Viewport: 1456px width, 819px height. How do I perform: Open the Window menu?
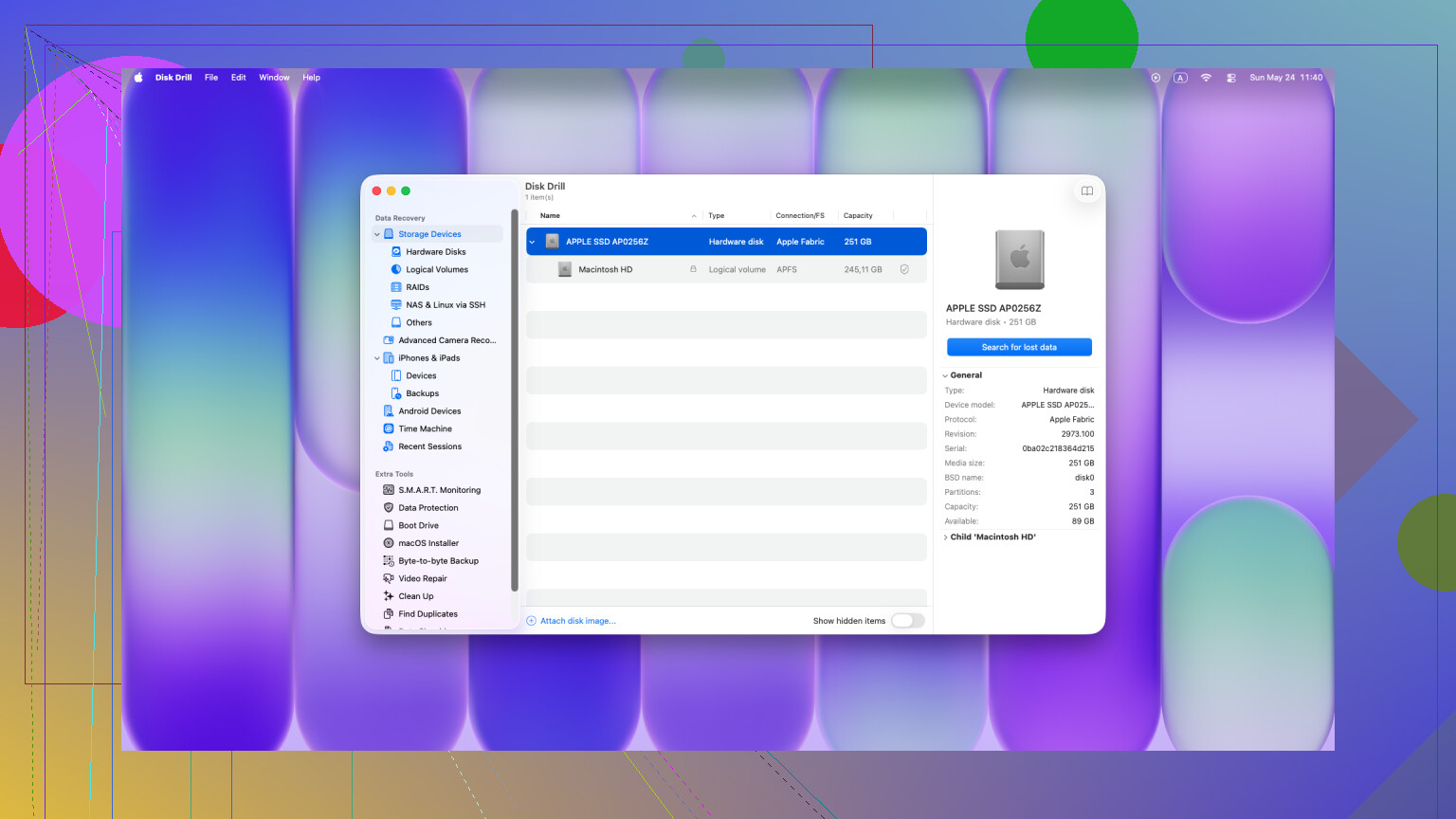(x=275, y=78)
